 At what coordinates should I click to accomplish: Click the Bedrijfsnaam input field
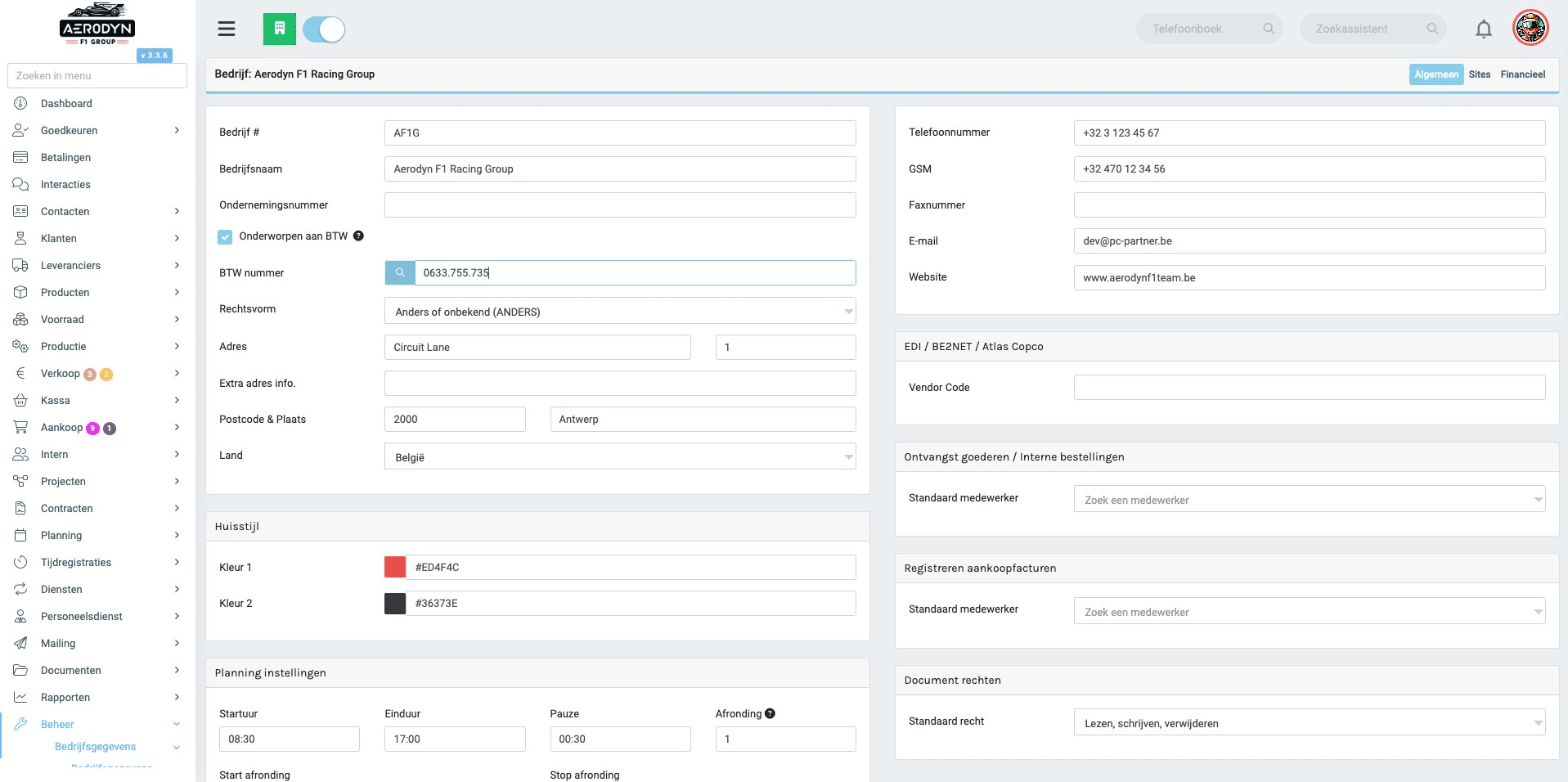620,169
